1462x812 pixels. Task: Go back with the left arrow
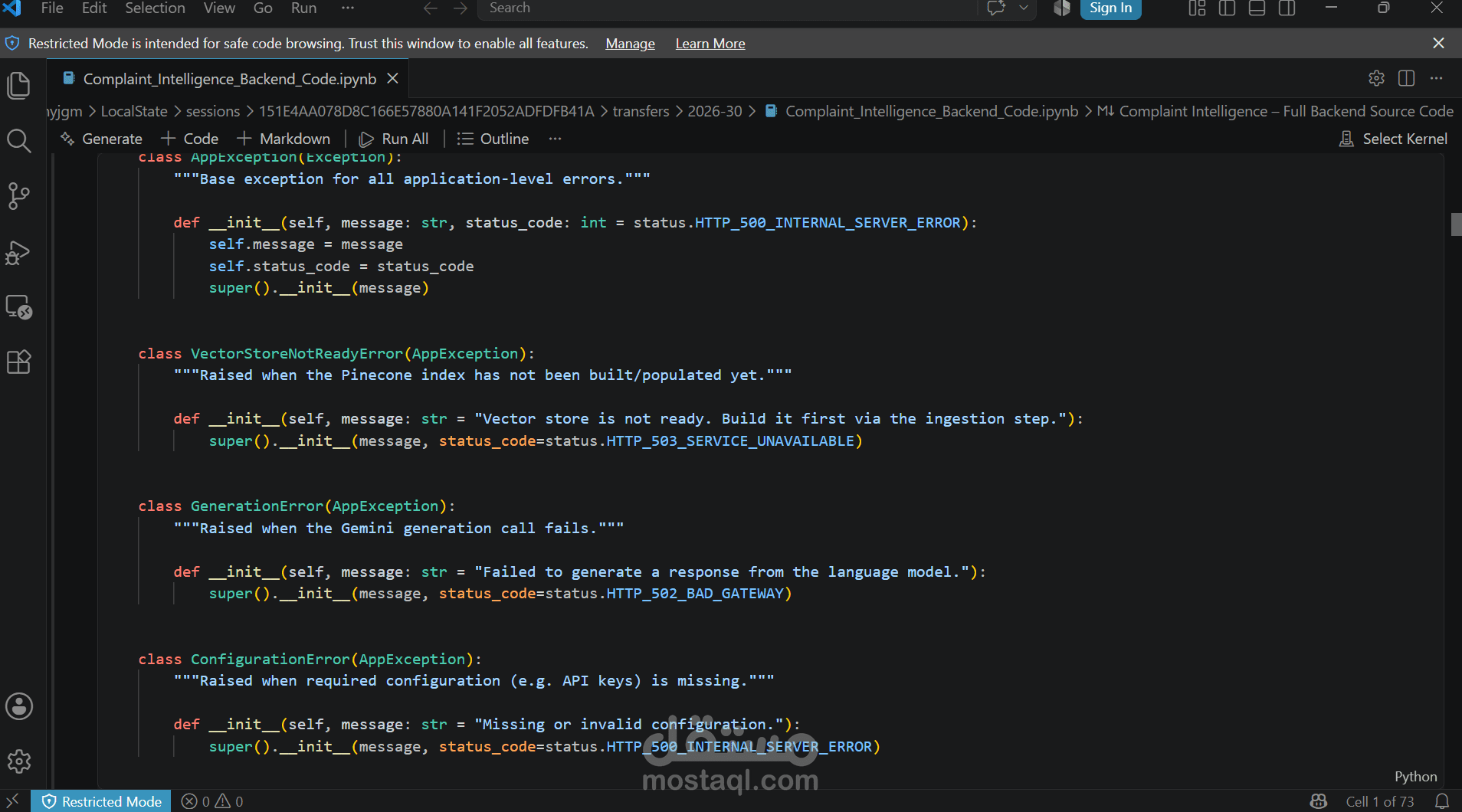431,8
